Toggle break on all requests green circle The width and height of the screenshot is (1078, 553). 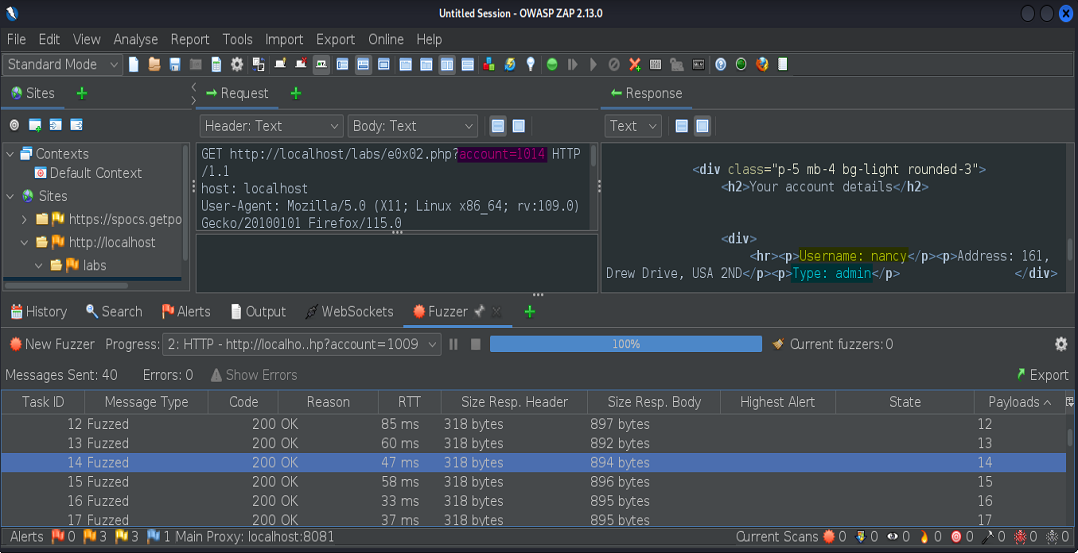point(551,65)
